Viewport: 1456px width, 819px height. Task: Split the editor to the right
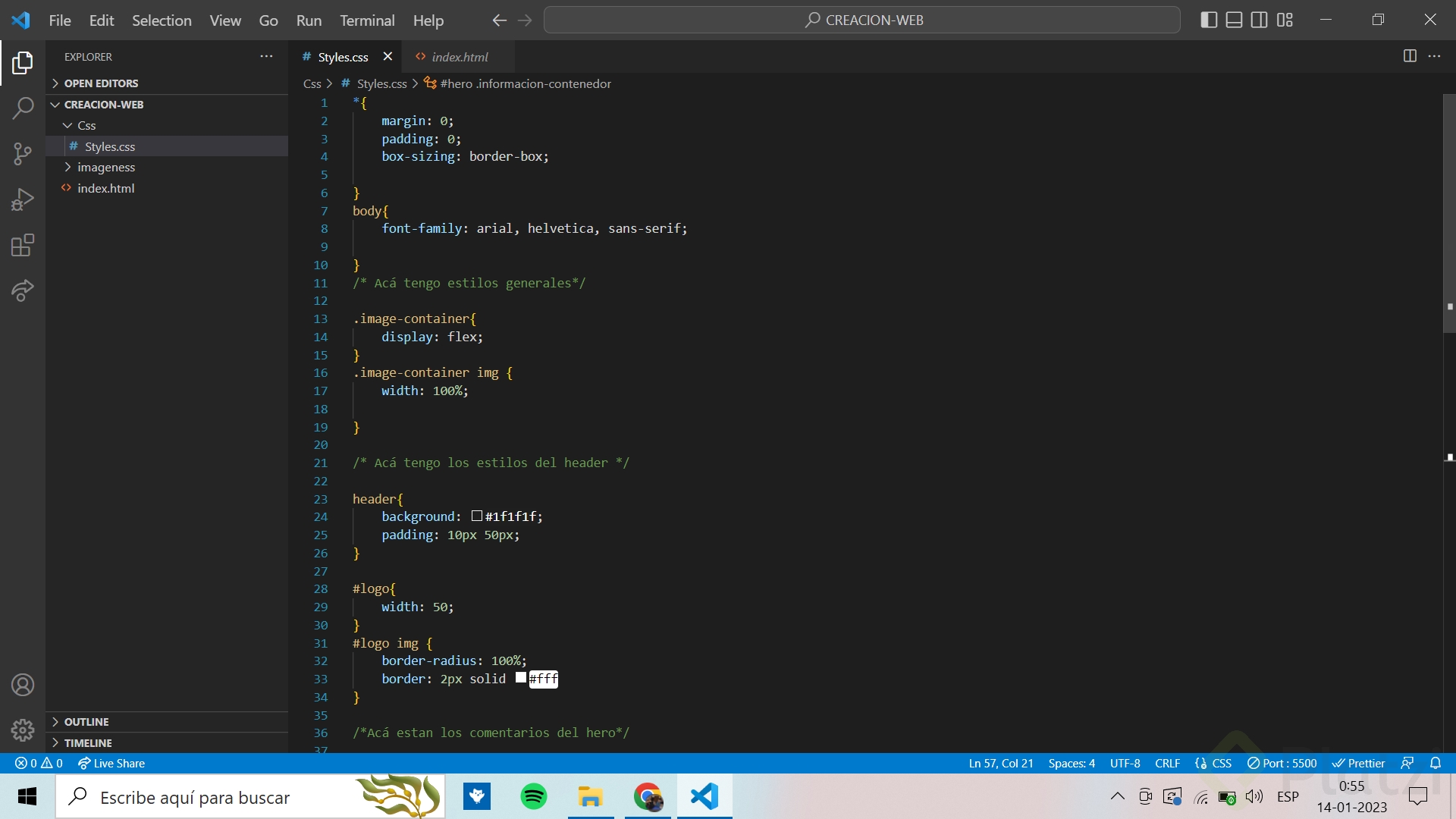pyautogui.click(x=1410, y=56)
